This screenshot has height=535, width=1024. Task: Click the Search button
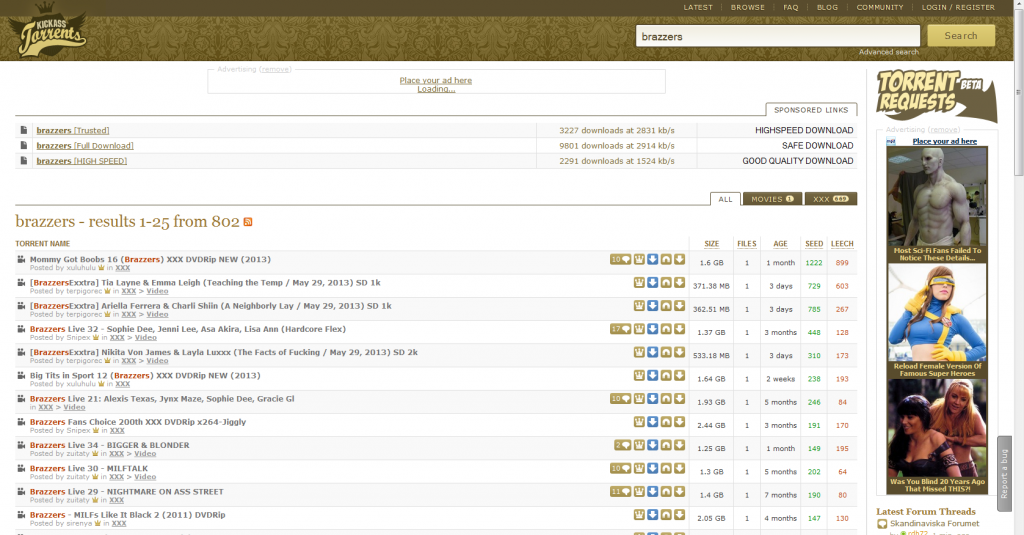click(961, 36)
